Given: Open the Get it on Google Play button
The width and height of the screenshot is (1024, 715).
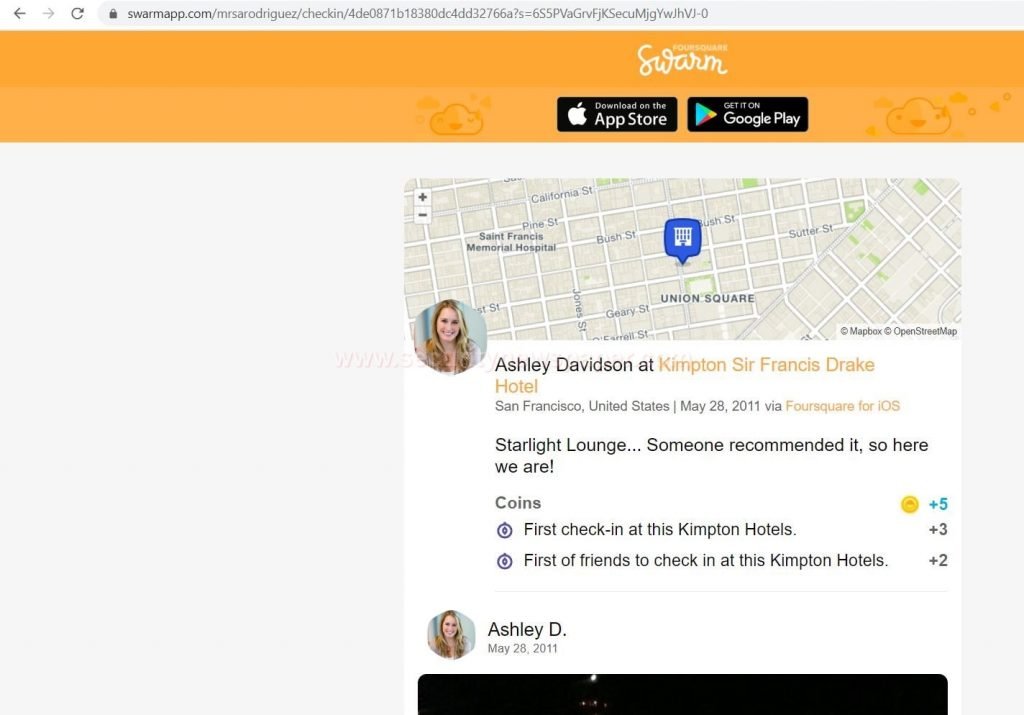Looking at the screenshot, I should pos(748,114).
